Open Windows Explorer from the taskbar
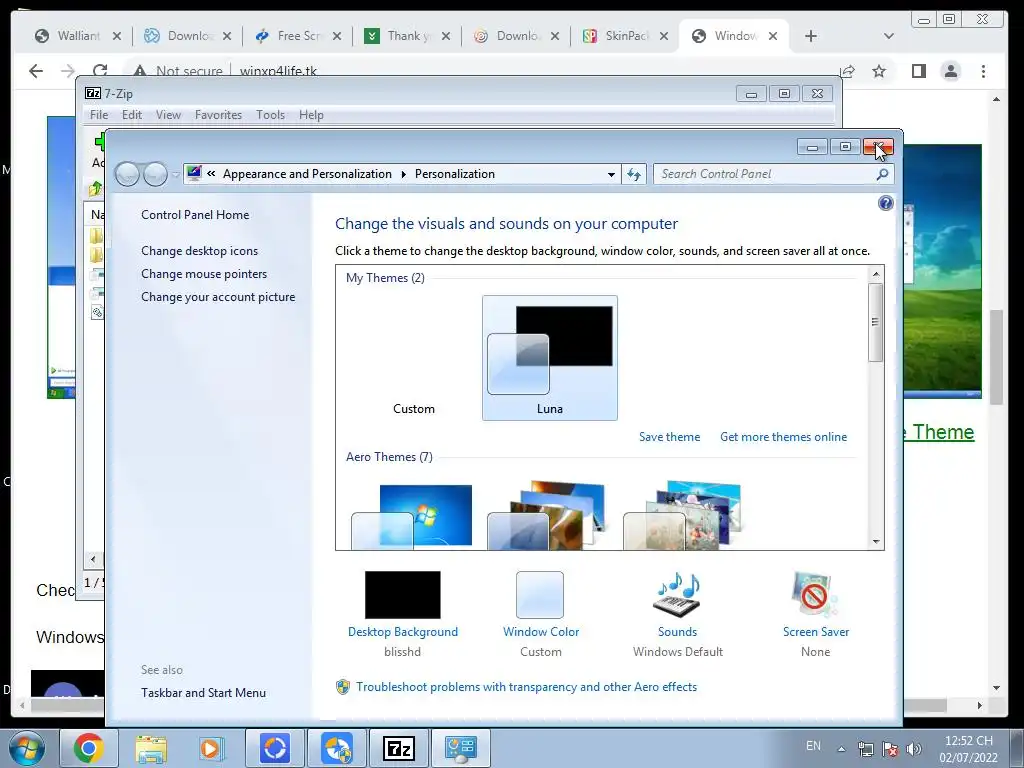Image resolution: width=1024 pixels, height=768 pixels. pyautogui.click(x=151, y=748)
